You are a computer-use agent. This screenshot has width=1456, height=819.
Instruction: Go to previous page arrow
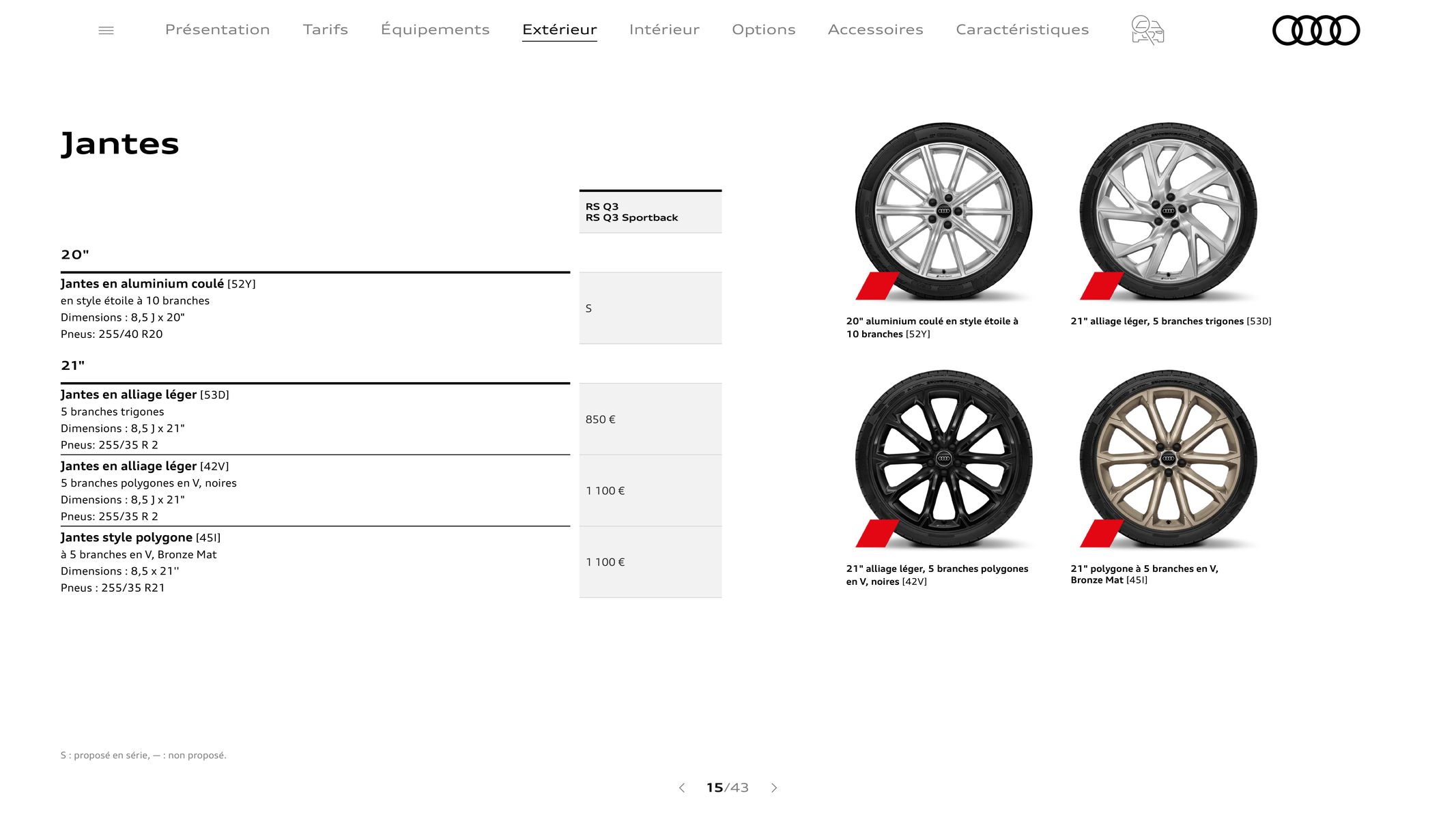click(x=681, y=788)
